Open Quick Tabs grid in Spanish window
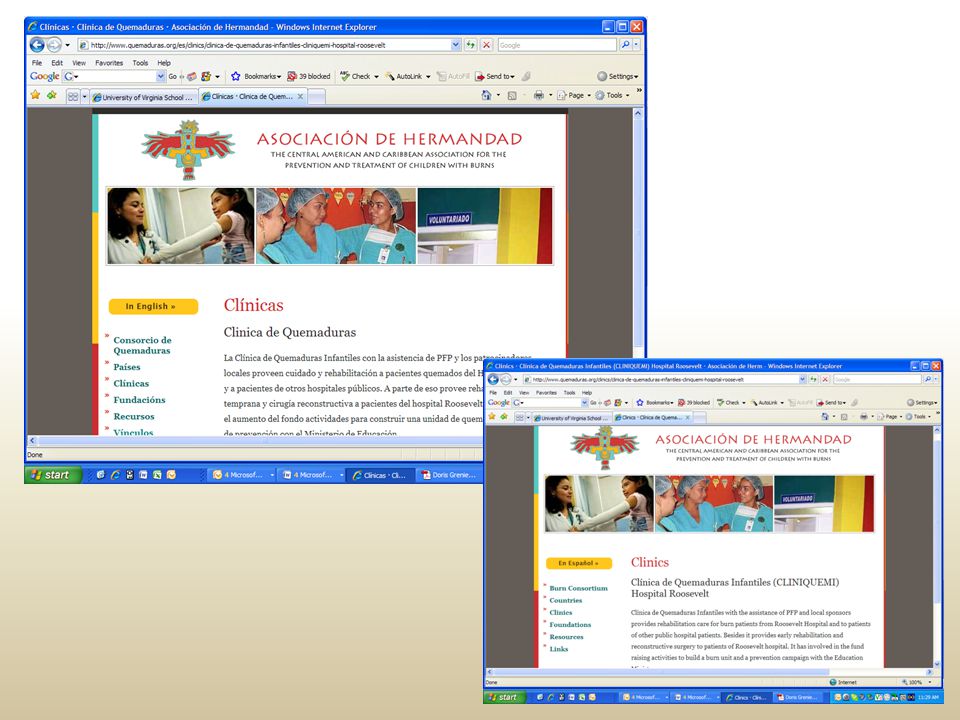Image resolution: width=960 pixels, height=720 pixels. coord(73,96)
